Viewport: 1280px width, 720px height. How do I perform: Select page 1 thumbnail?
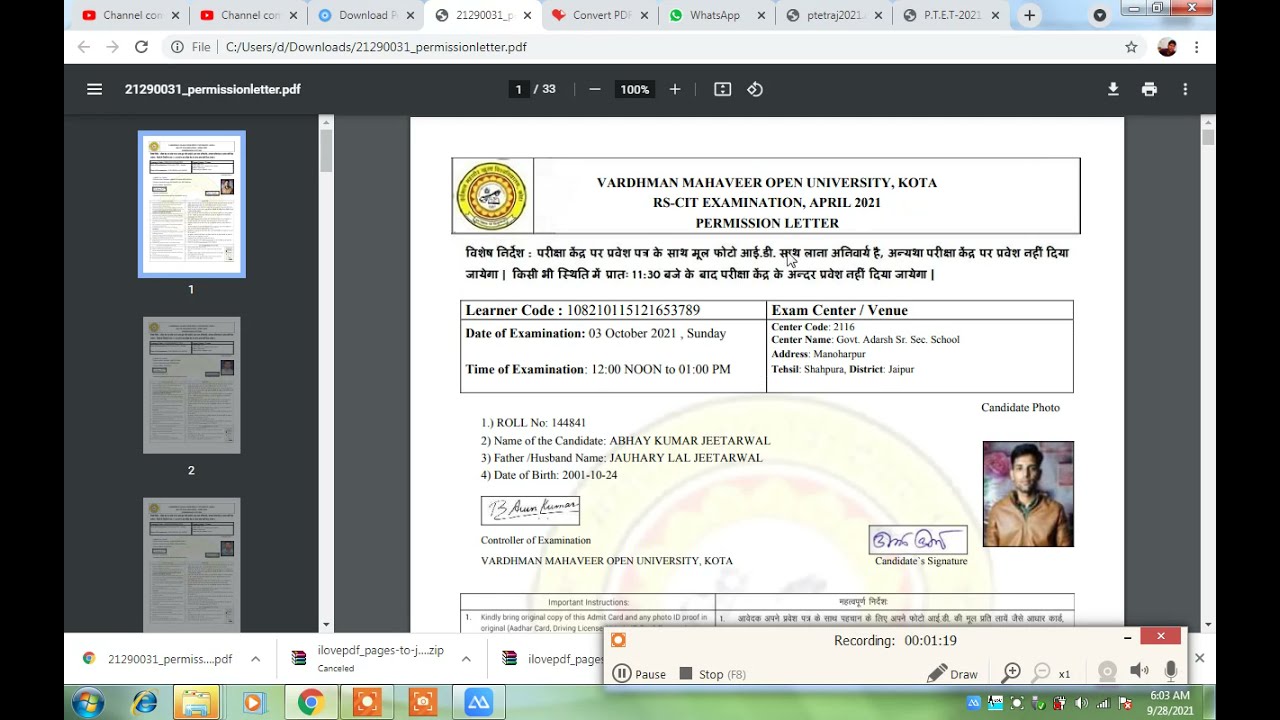pos(191,204)
